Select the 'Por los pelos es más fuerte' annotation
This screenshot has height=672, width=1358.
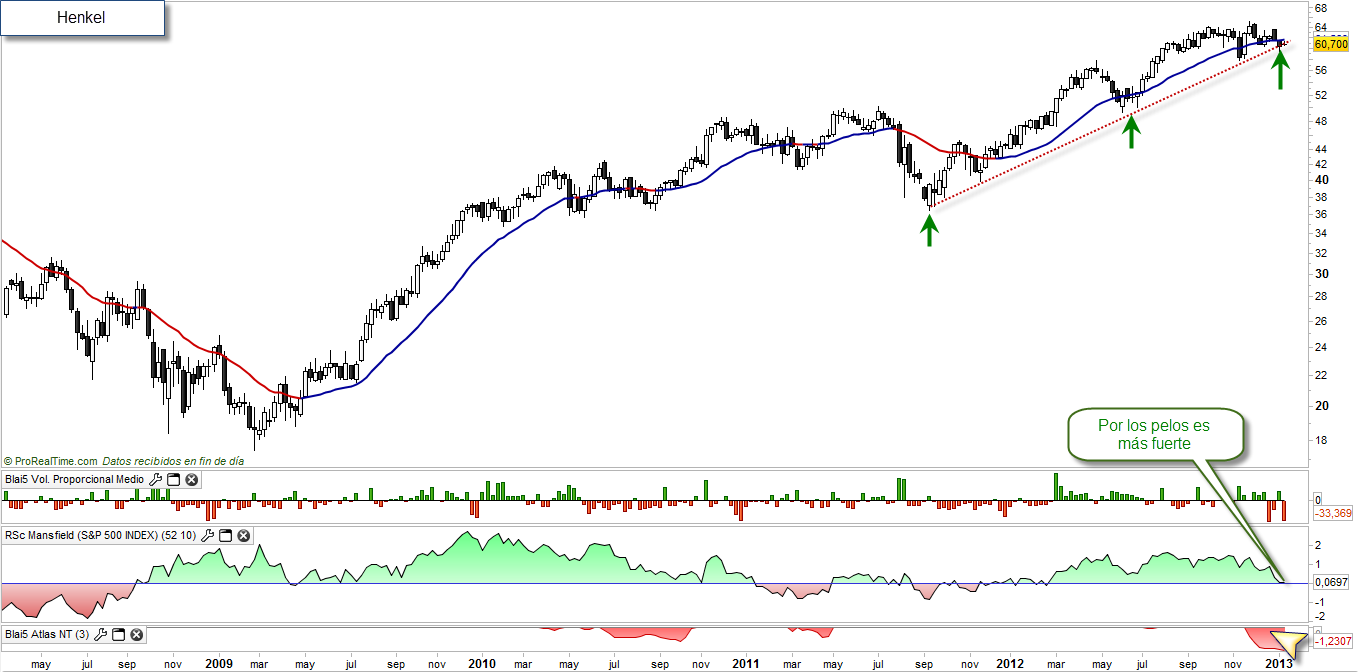1154,434
